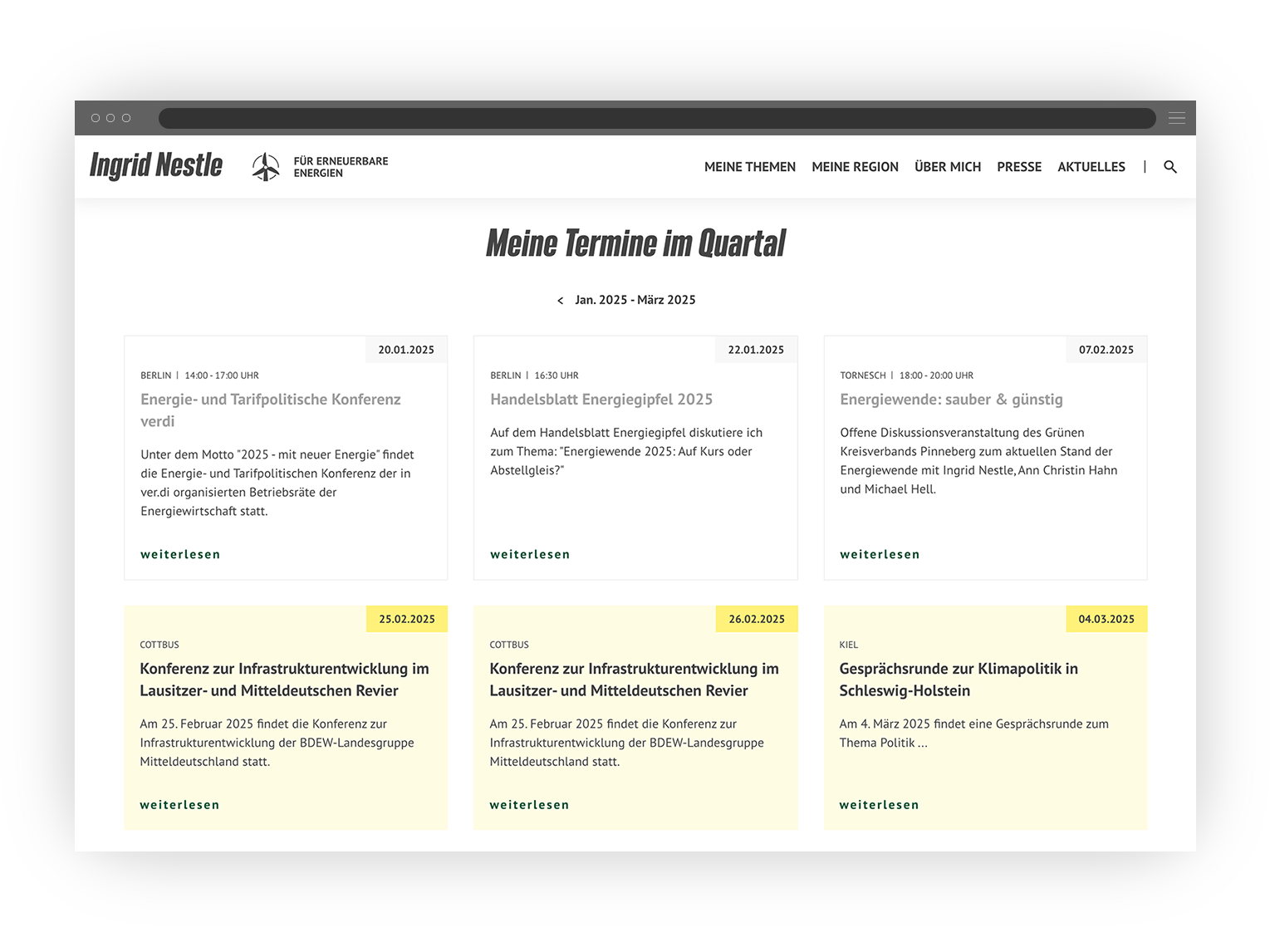
Task: Click TORNESCH 18:00 - 20:00 UHR label
Action: point(906,375)
